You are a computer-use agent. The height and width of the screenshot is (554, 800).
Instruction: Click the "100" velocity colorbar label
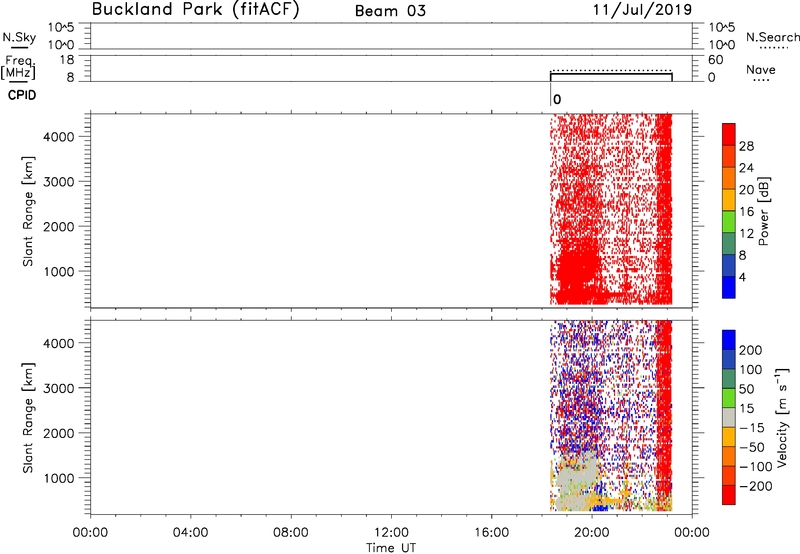[751, 370]
